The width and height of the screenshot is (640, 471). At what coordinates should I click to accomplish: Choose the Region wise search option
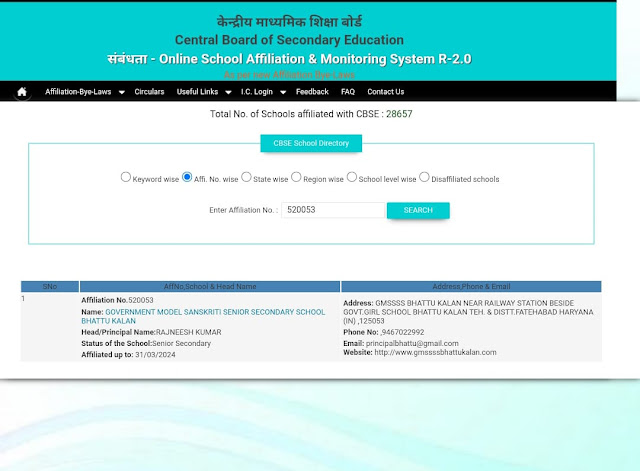click(x=296, y=177)
